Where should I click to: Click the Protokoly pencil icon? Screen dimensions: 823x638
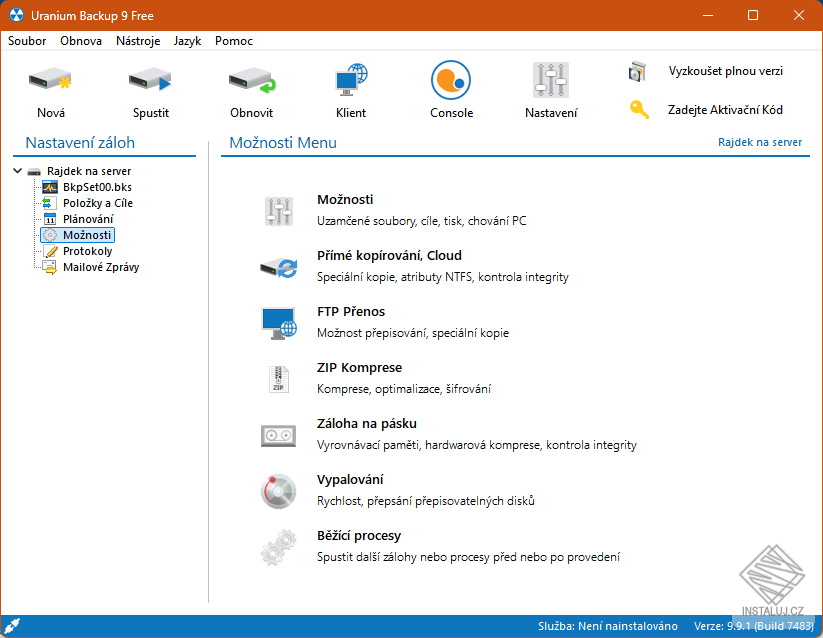[x=50, y=251]
